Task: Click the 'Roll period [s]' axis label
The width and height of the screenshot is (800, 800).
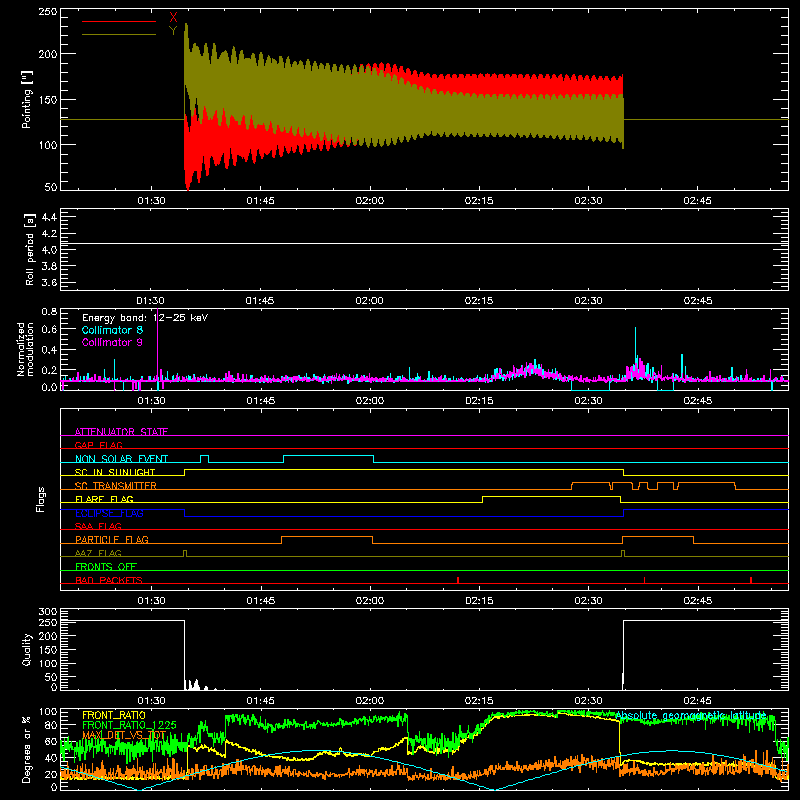Action: click(x=30, y=249)
